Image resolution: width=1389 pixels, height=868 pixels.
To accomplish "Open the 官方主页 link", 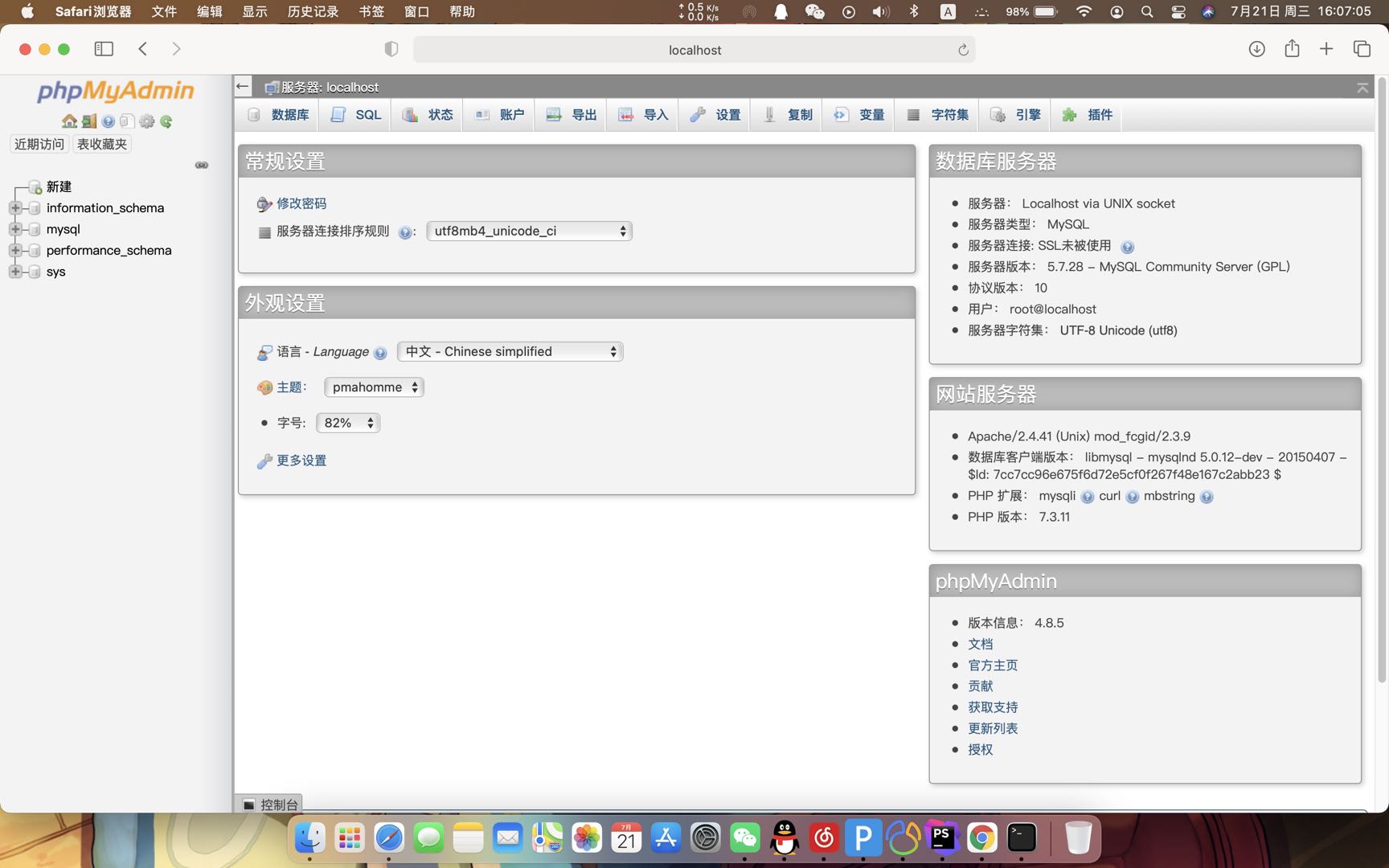I will [993, 665].
